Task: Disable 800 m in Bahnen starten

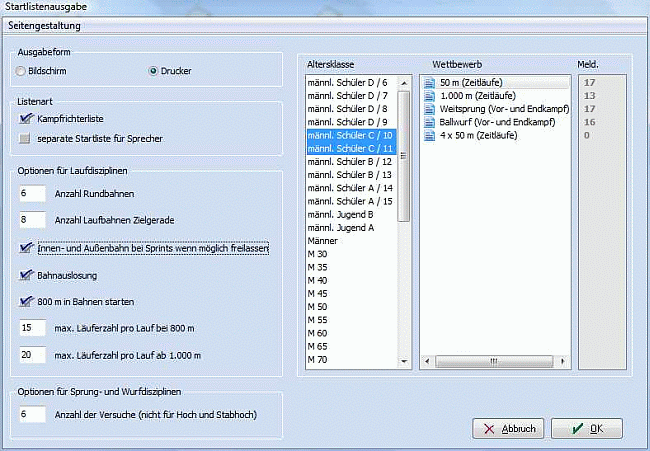Action: pos(26,300)
